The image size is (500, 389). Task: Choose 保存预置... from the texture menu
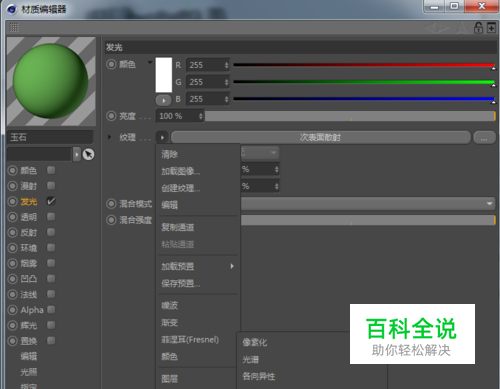point(181,283)
